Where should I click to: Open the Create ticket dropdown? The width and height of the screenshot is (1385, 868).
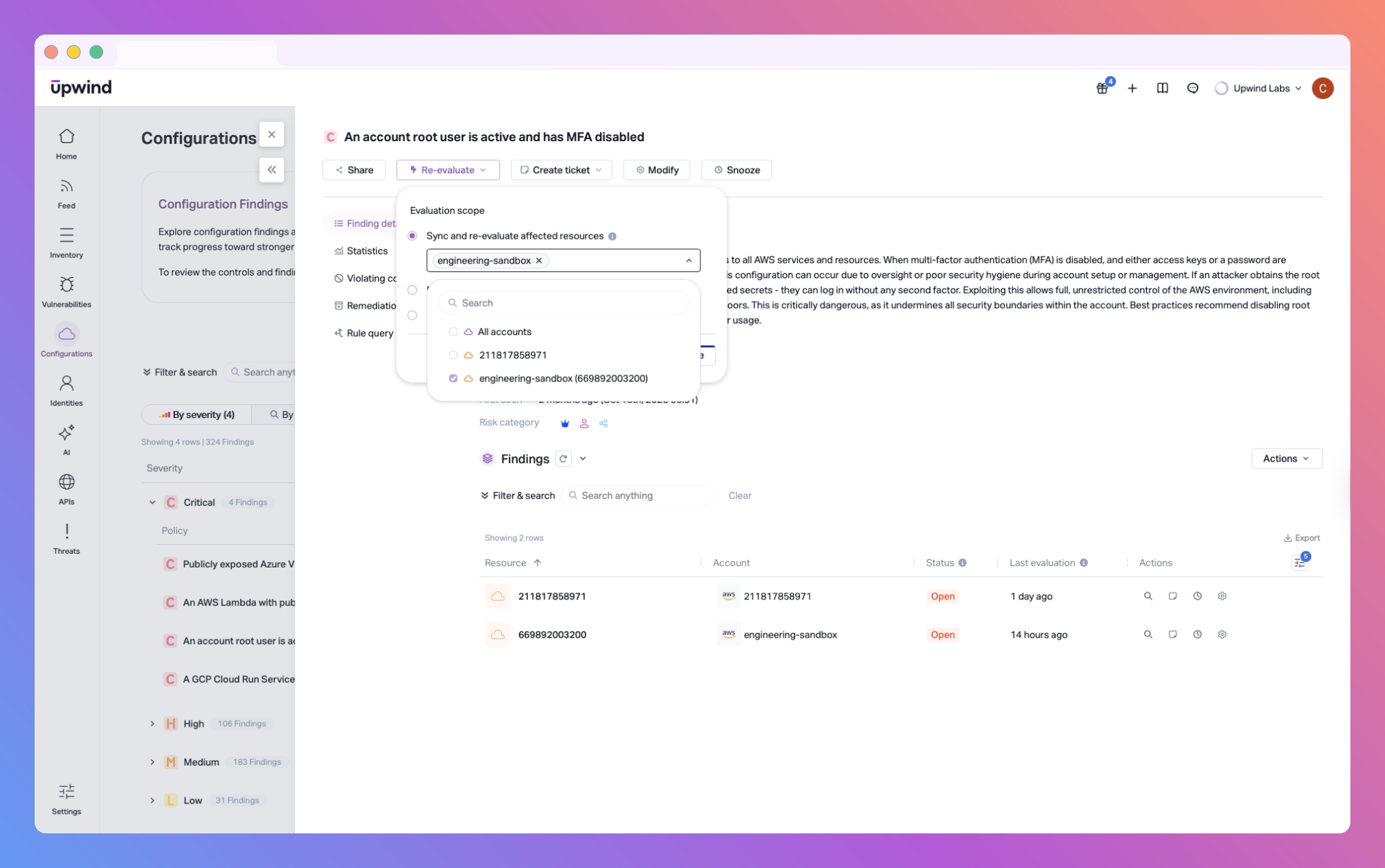561,170
